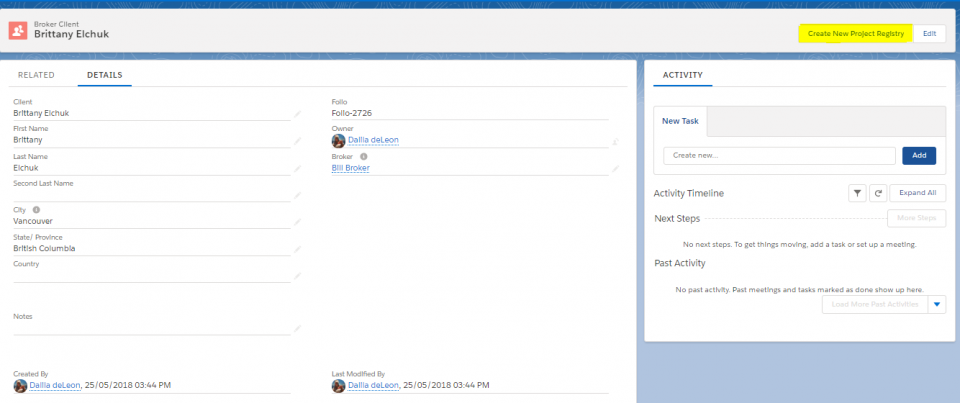Viewport: 960px width, 403px height.
Task: Click the Broker Client record icon
Action: (x=18, y=30)
